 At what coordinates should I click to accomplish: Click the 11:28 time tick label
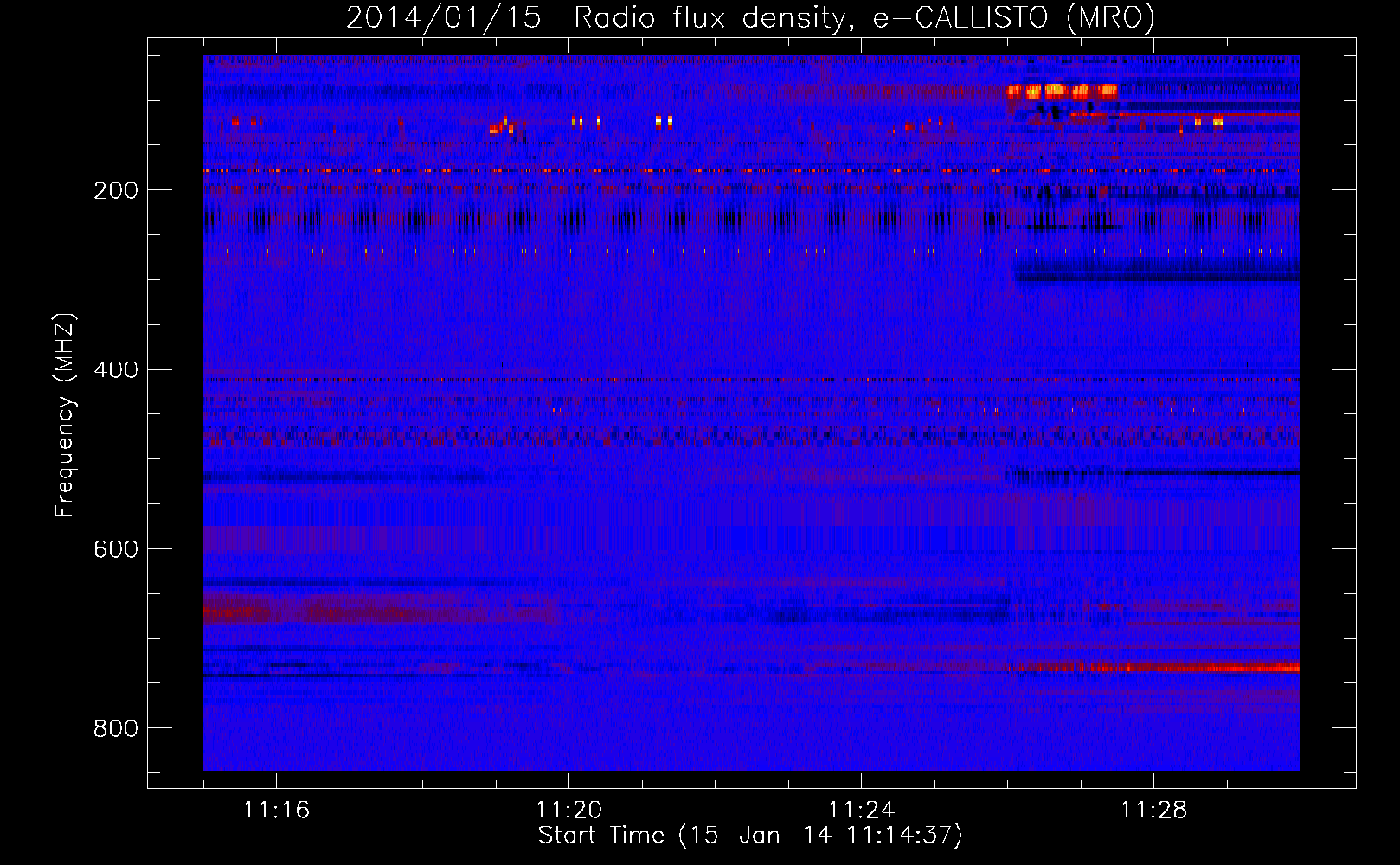pyautogui.click(x=1153, y=811)
